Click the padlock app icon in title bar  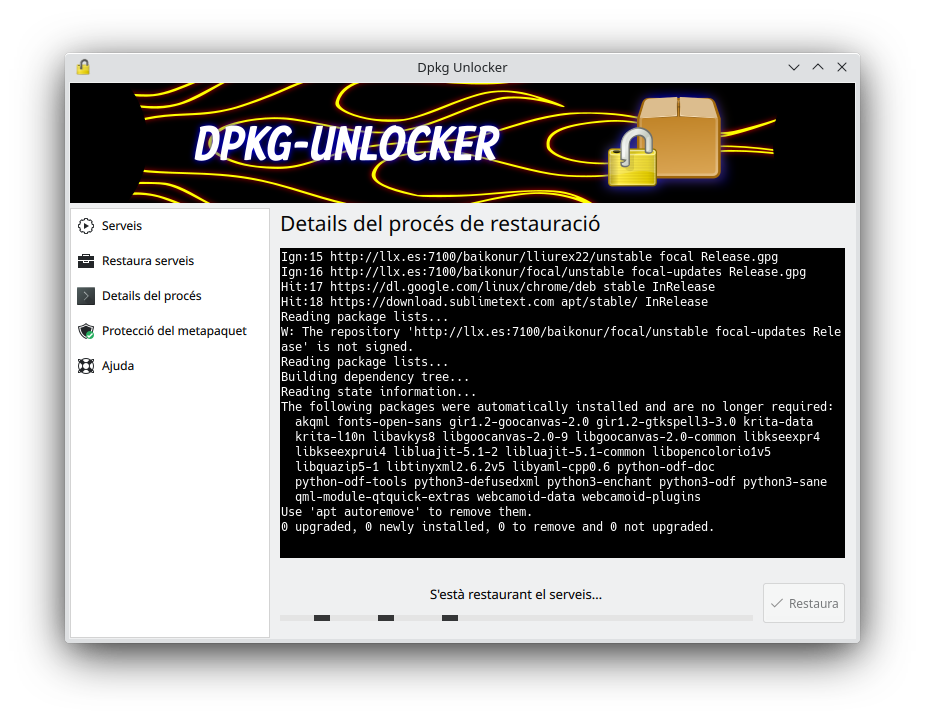[83, 67]
